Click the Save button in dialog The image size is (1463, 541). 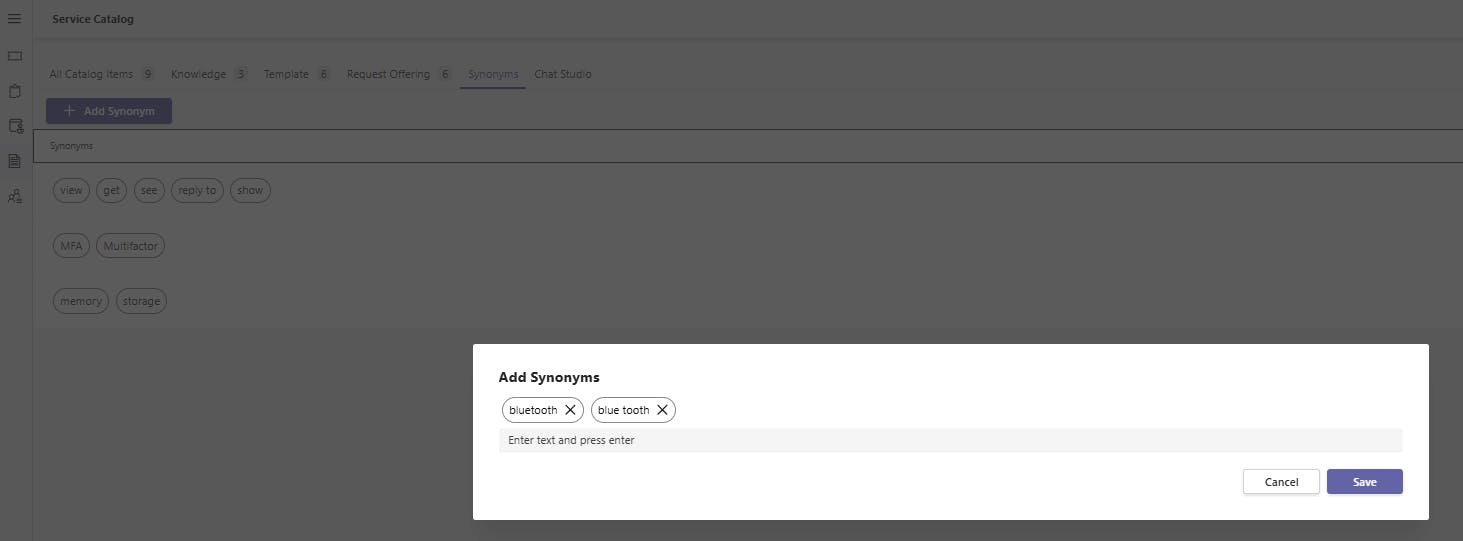coord(1364,482)
